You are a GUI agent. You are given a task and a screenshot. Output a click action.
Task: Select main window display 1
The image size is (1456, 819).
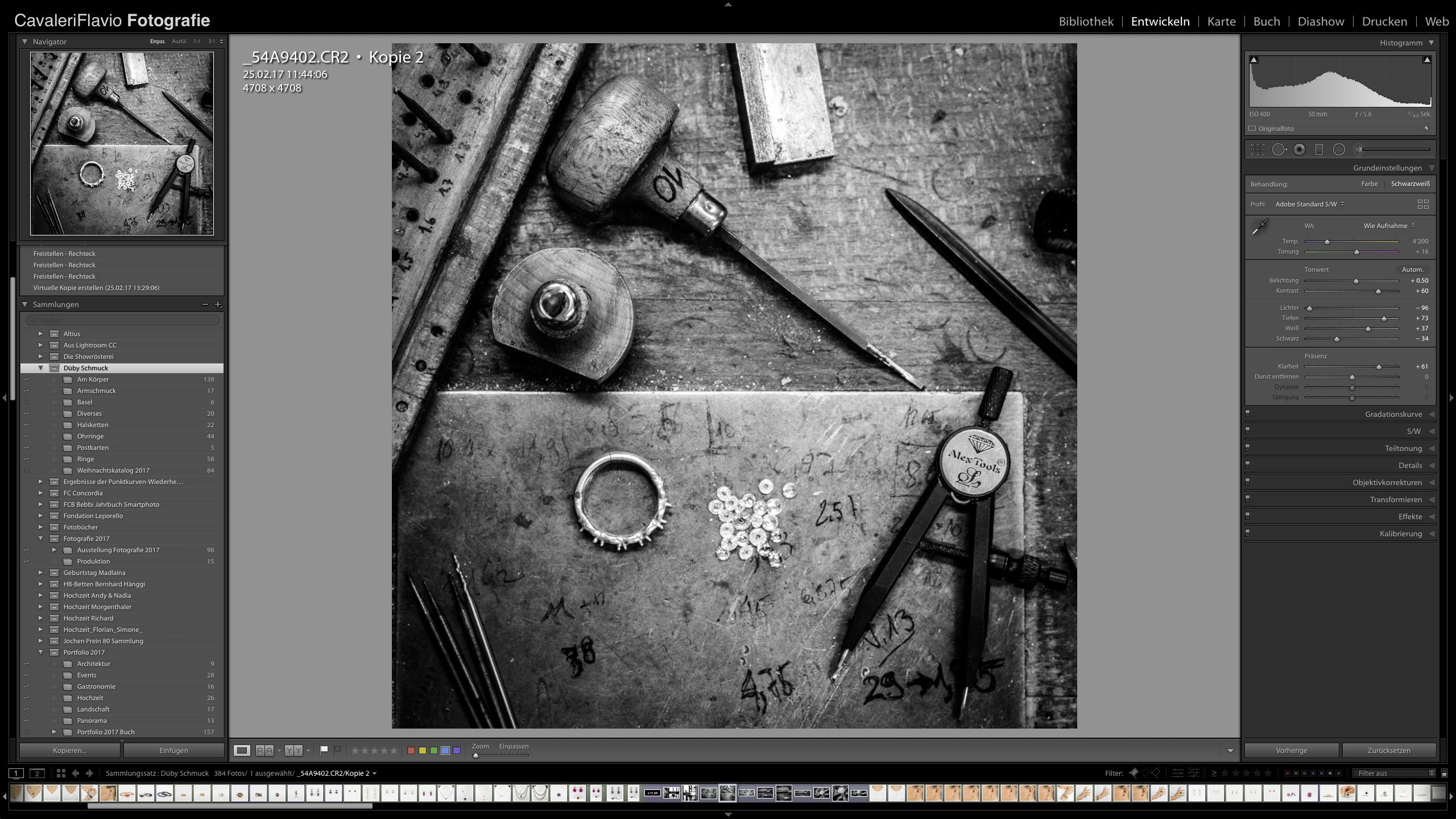16,773
